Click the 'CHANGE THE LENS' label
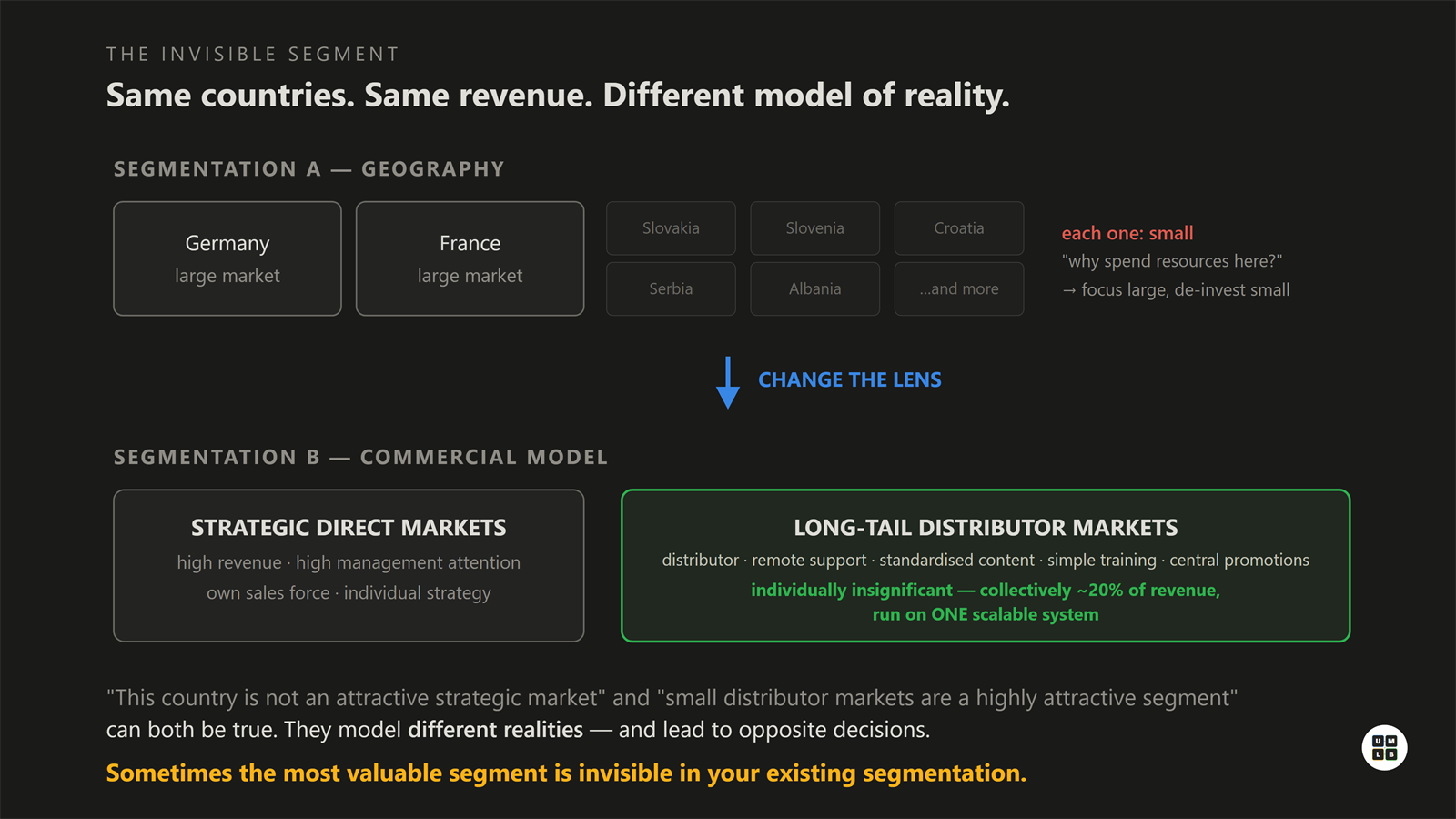1456x819 pixels. coord(850,379)
